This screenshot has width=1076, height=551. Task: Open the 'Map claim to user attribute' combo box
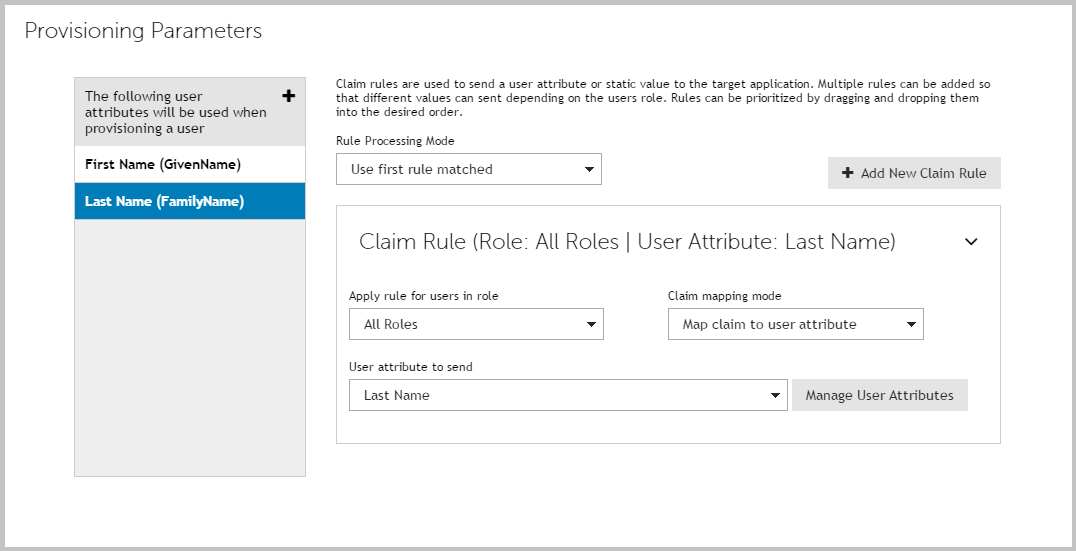point(795,324)
